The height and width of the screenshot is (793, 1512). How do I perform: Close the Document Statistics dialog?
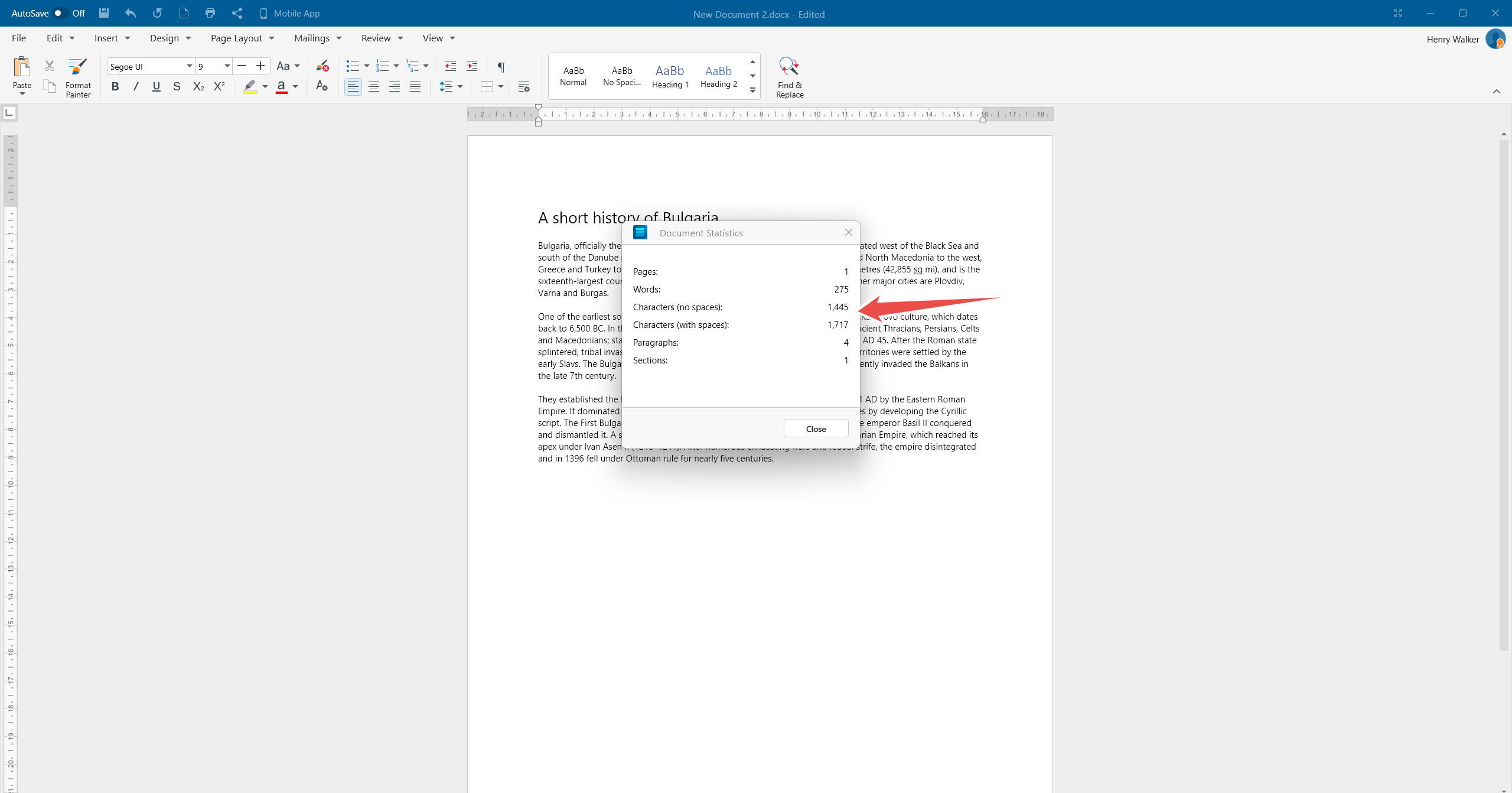click(x=815, y=429)
